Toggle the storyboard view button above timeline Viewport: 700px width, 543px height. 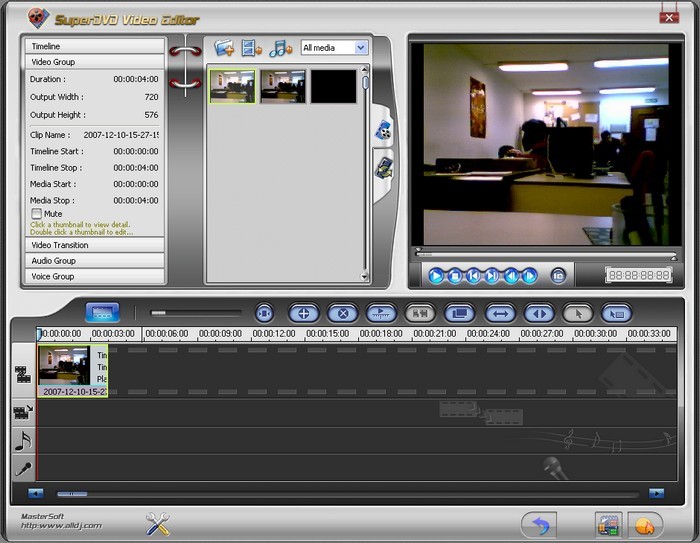pos(102,312)
